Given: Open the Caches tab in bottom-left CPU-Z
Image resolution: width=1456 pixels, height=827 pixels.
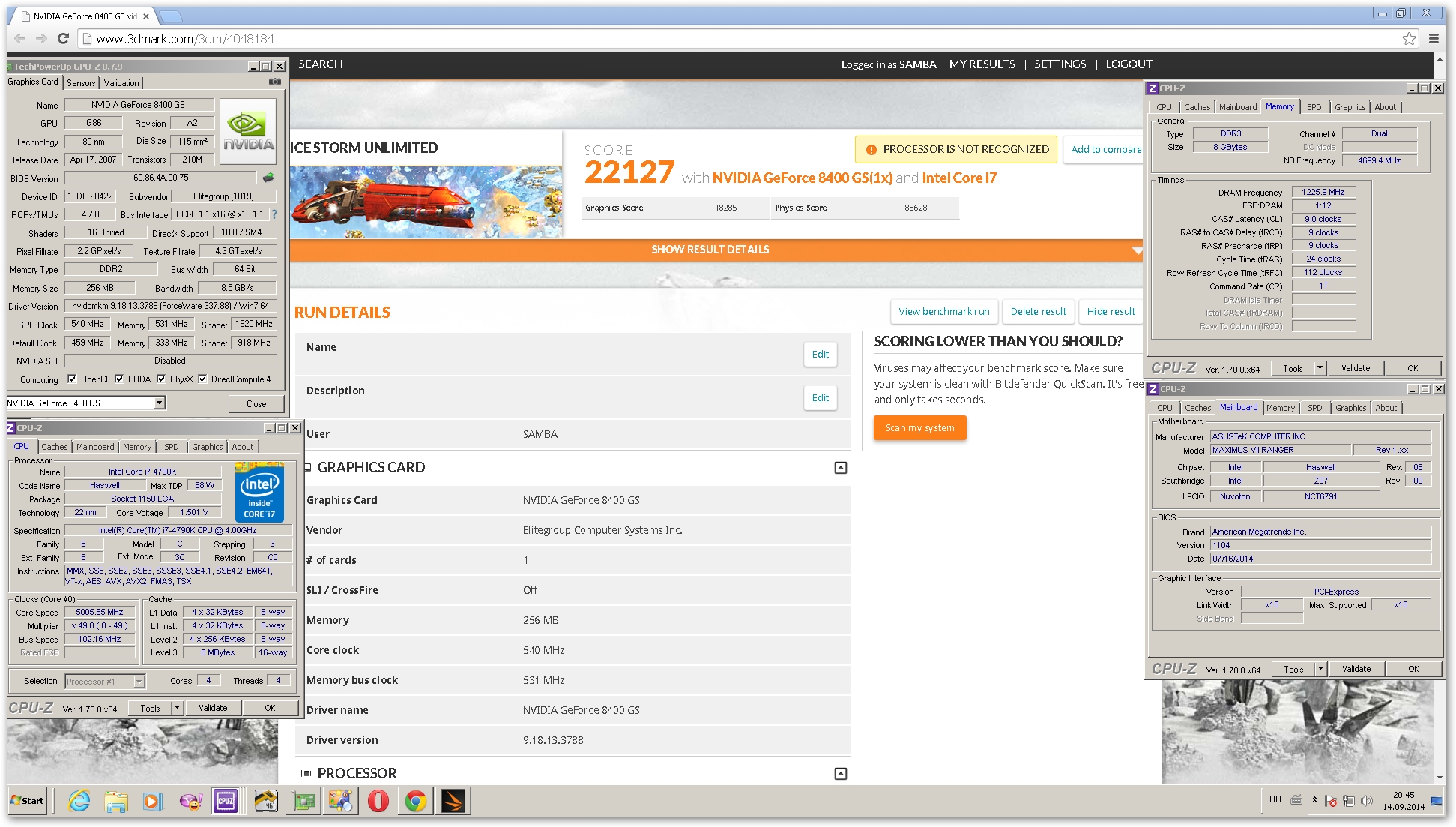Looking at the screenshot, I should [x=55, y=447].
